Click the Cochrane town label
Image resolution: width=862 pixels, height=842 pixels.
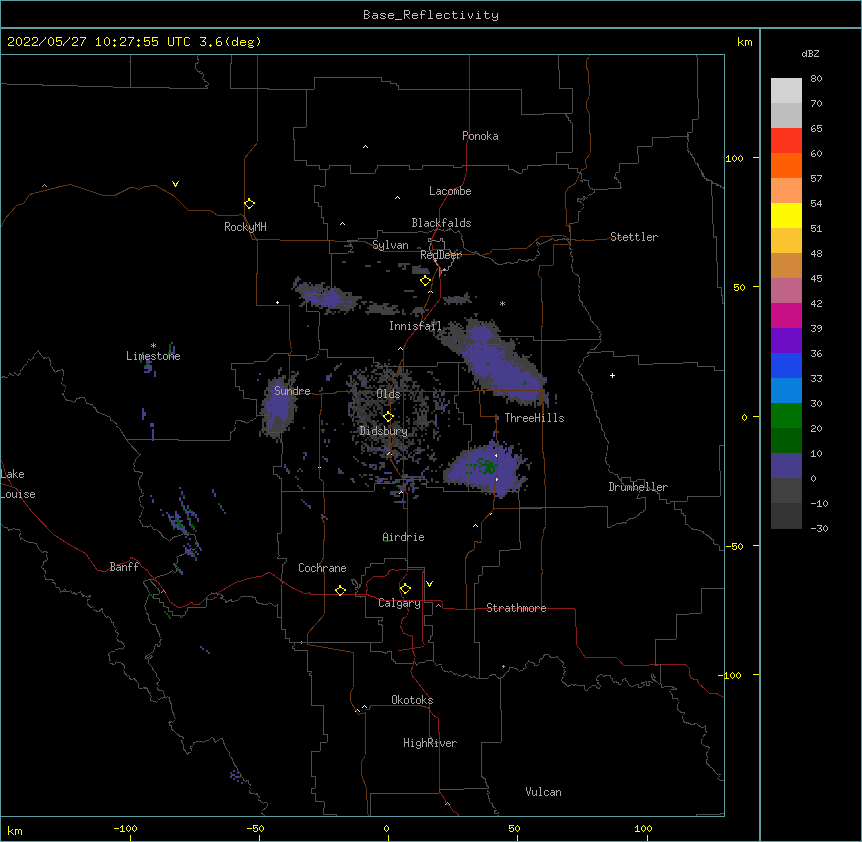[x=322, y=568]
